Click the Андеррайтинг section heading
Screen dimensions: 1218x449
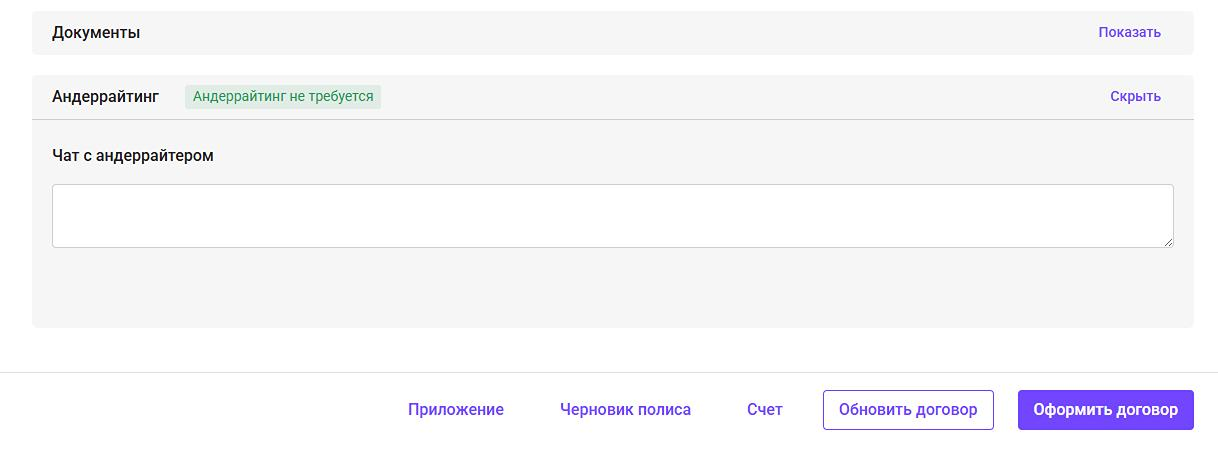(x=105, y=96)
